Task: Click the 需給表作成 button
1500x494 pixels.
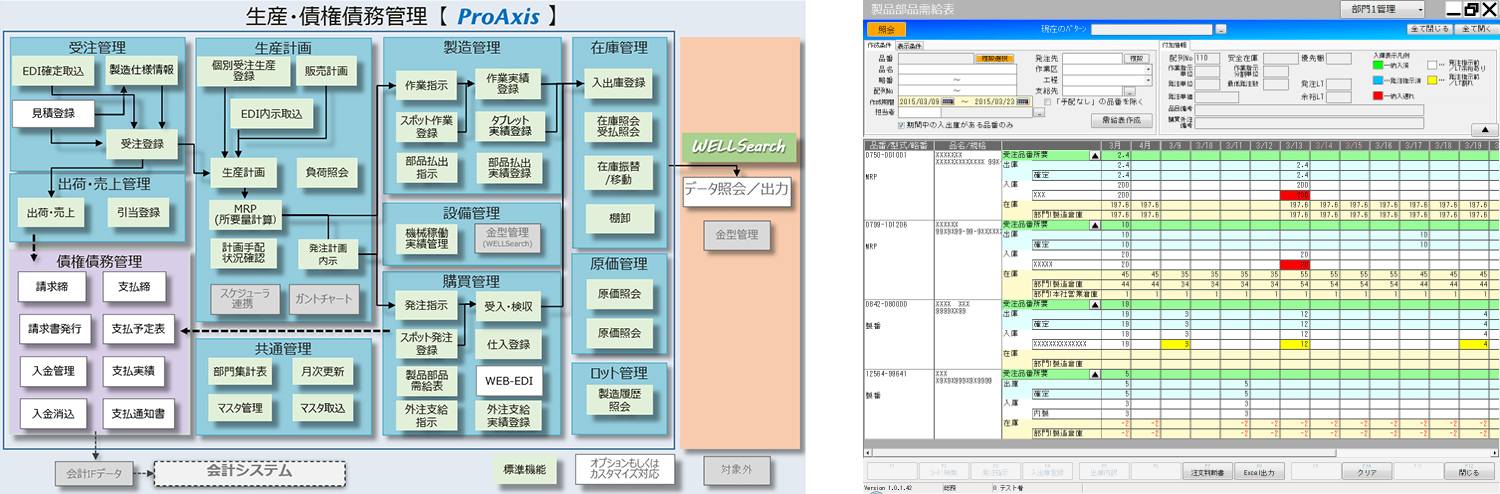Action: pyautogui.click(x=1121, y=121)
